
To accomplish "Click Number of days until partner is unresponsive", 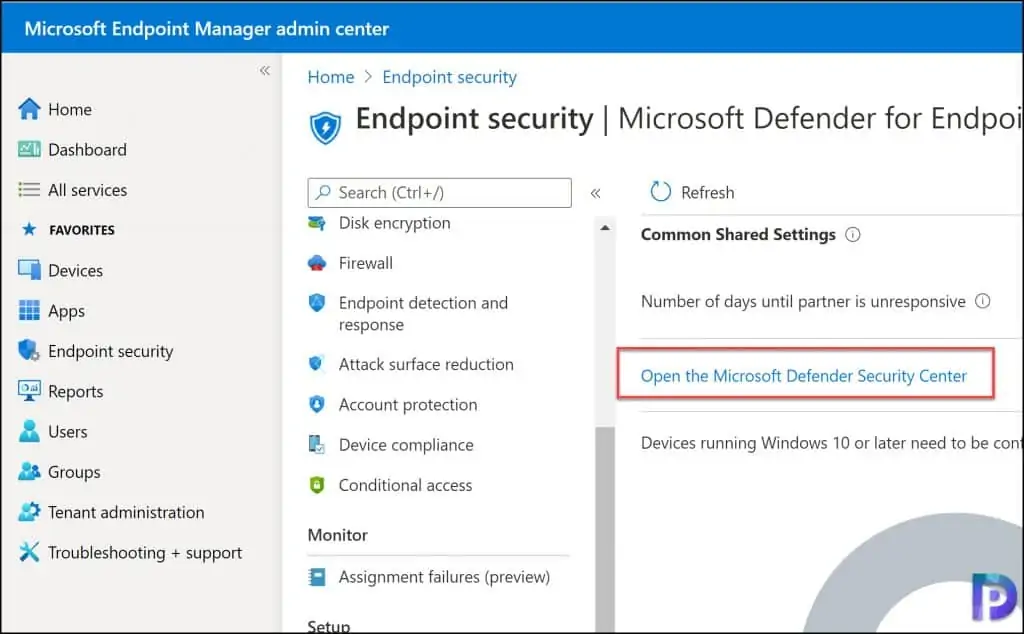I will click(803, 302).
